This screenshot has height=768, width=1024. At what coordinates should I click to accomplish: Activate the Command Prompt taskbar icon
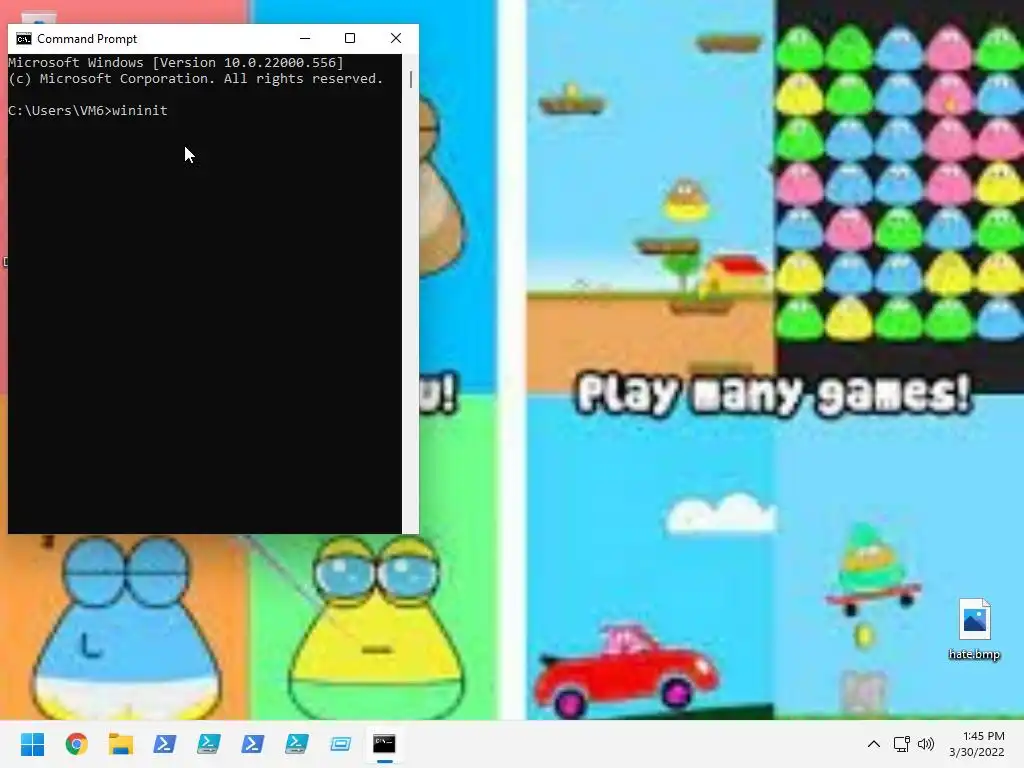click(x=384, y=744)
